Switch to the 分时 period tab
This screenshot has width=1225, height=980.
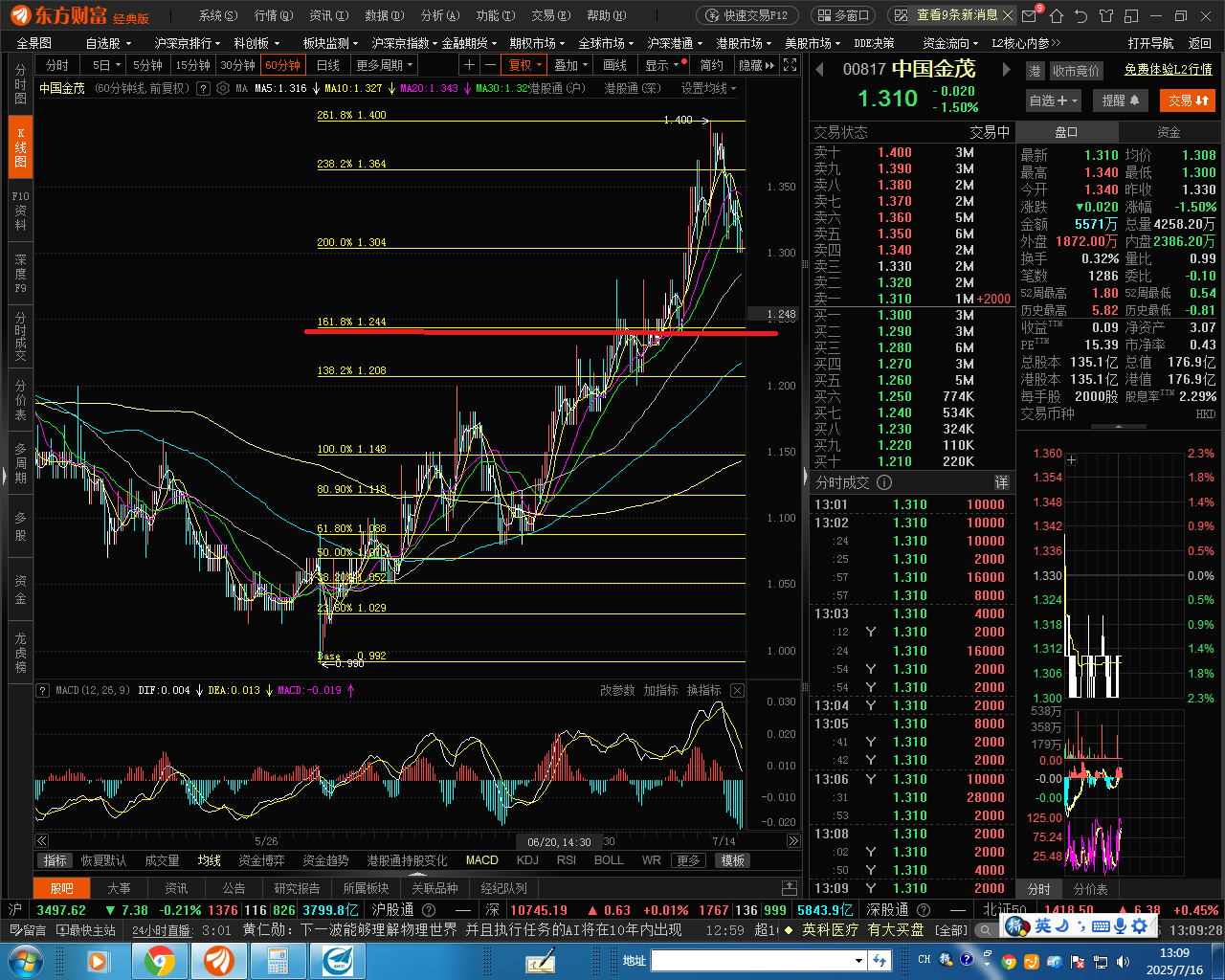57,65
